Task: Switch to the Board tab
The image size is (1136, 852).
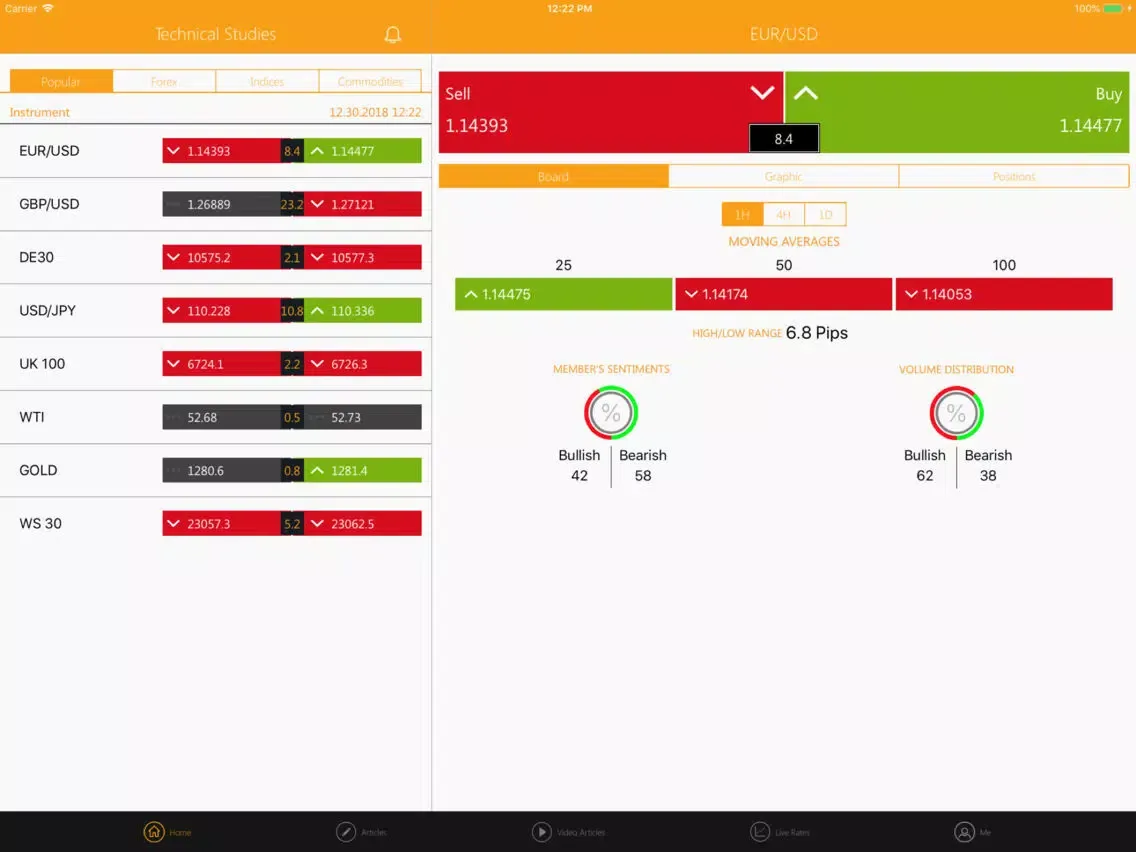Action: click(554, 176)
